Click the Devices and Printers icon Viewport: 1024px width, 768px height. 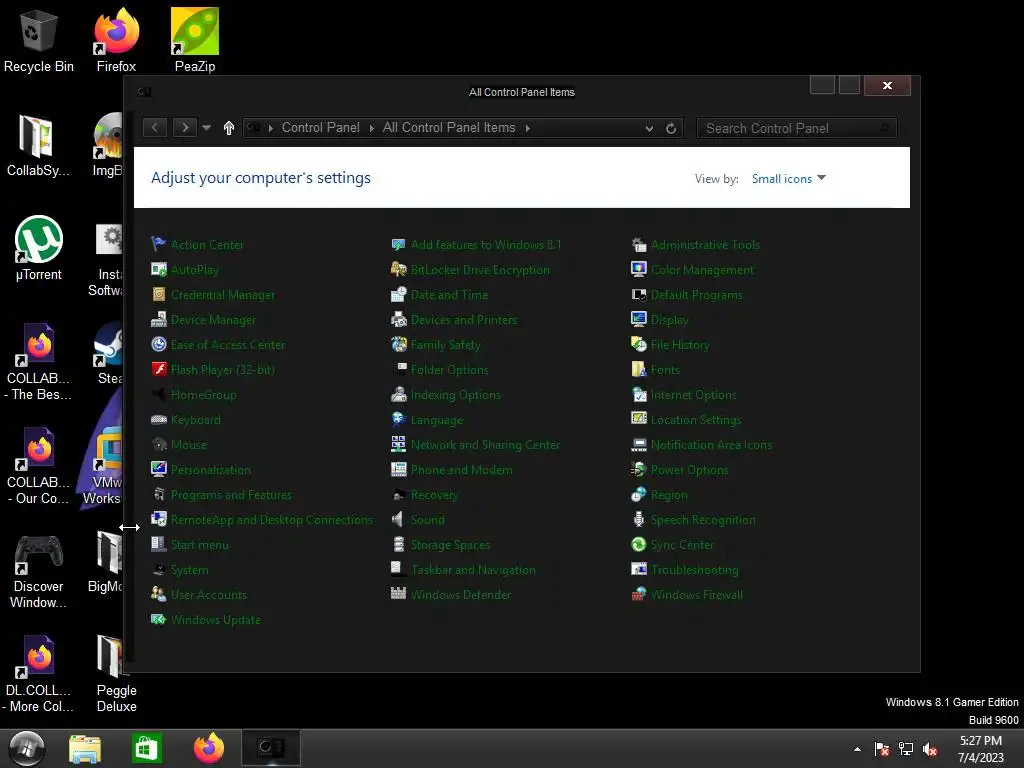point(398,319)
